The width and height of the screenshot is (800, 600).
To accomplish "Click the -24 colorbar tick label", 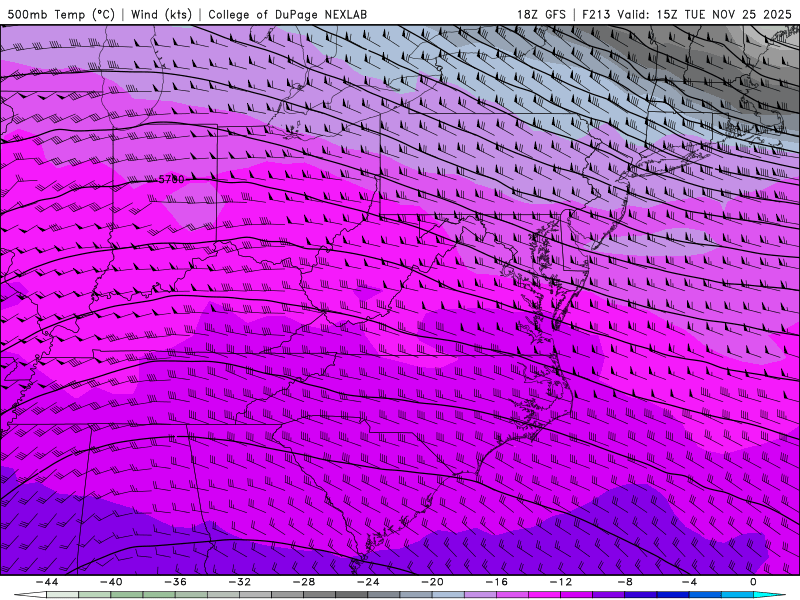I will click(368, 582).
